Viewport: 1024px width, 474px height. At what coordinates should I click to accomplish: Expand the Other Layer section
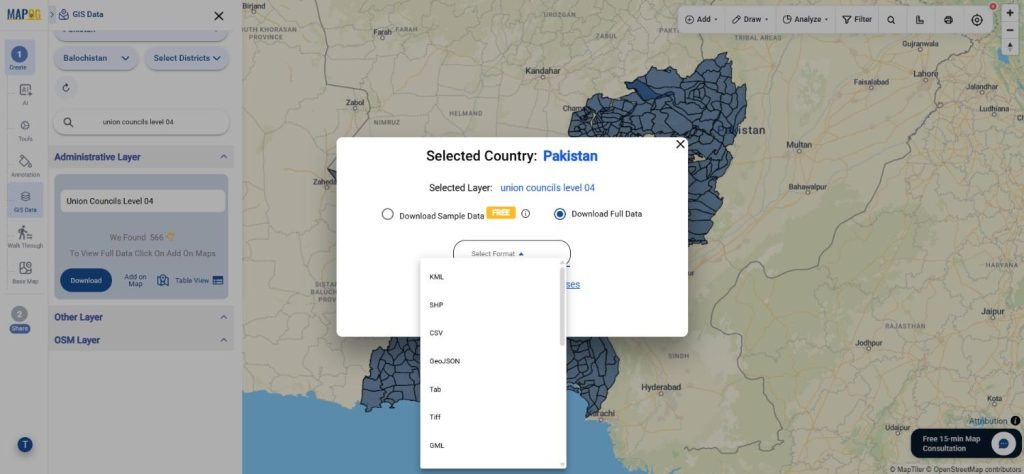click(x=223, y=317)
